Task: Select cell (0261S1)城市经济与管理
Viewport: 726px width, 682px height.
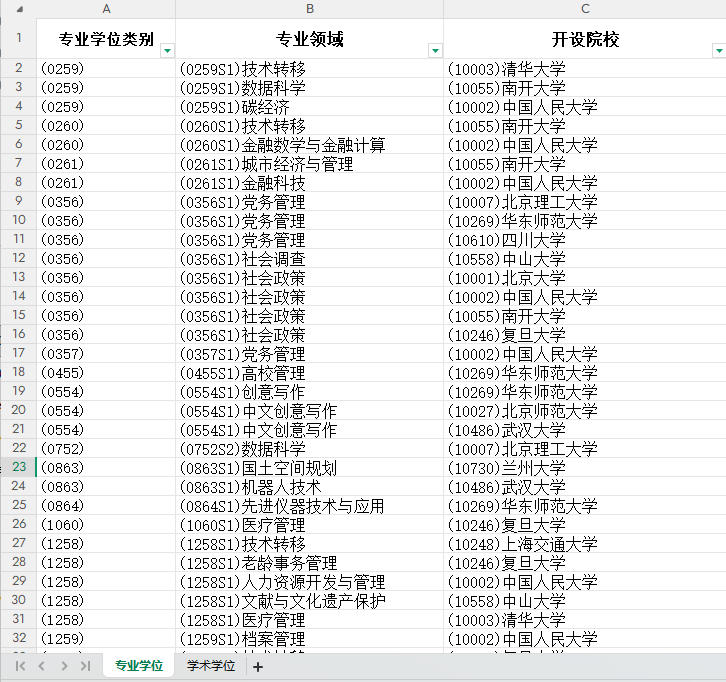Action: [309, 163]
